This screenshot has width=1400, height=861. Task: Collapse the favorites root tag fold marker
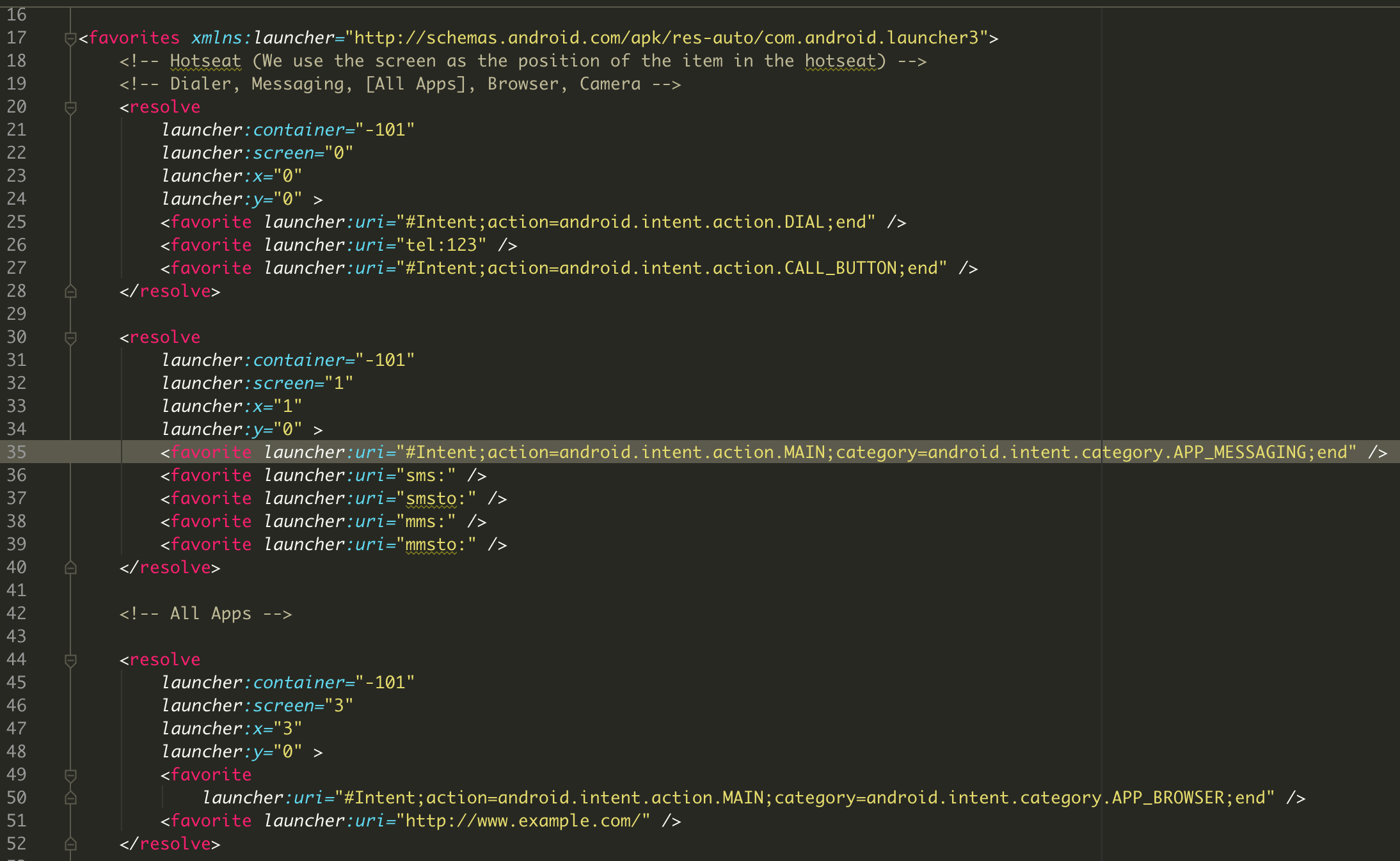pyautogui.click(x=70, y=39)
